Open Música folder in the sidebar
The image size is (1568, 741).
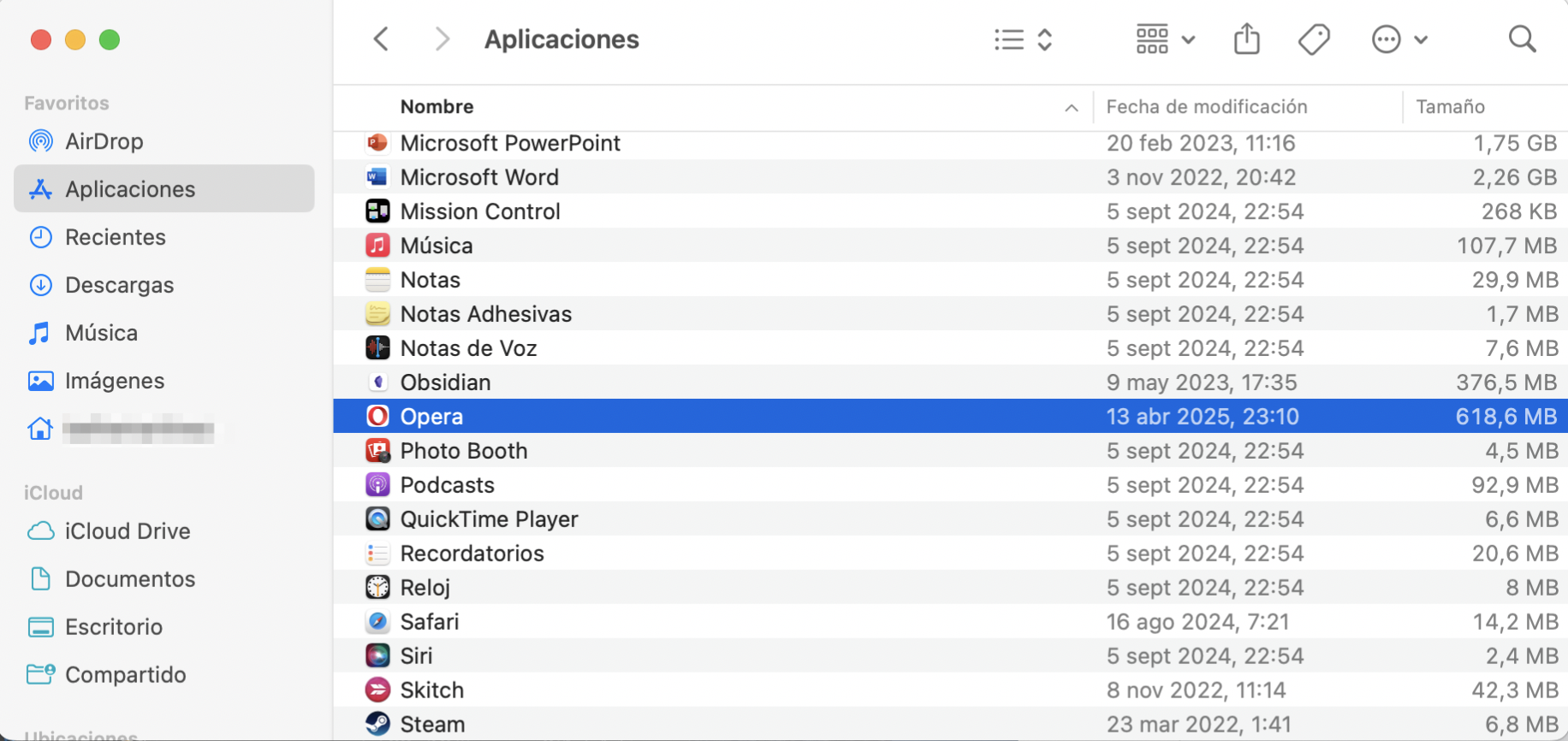click(164, 333)
